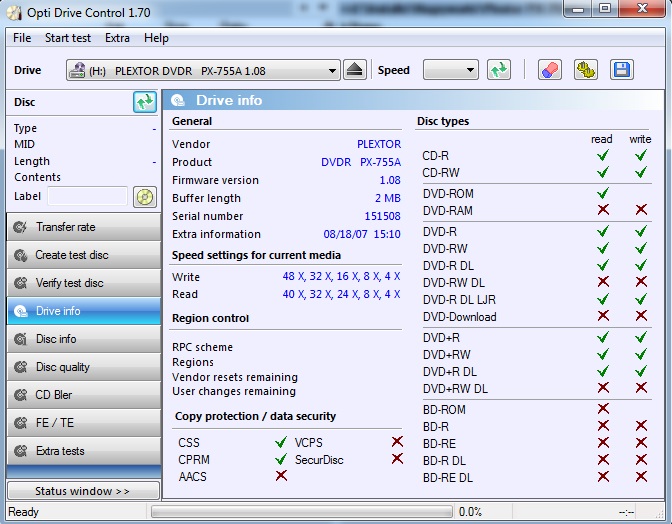Click the Label input field
Viewport: 672px width, 524px height.
pos(87,196)
